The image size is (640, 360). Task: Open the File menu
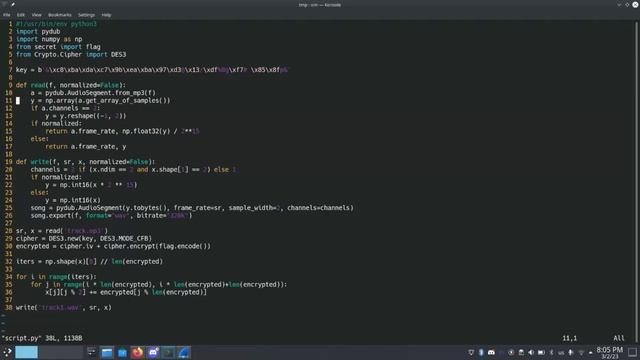click(x=7, y=15)
